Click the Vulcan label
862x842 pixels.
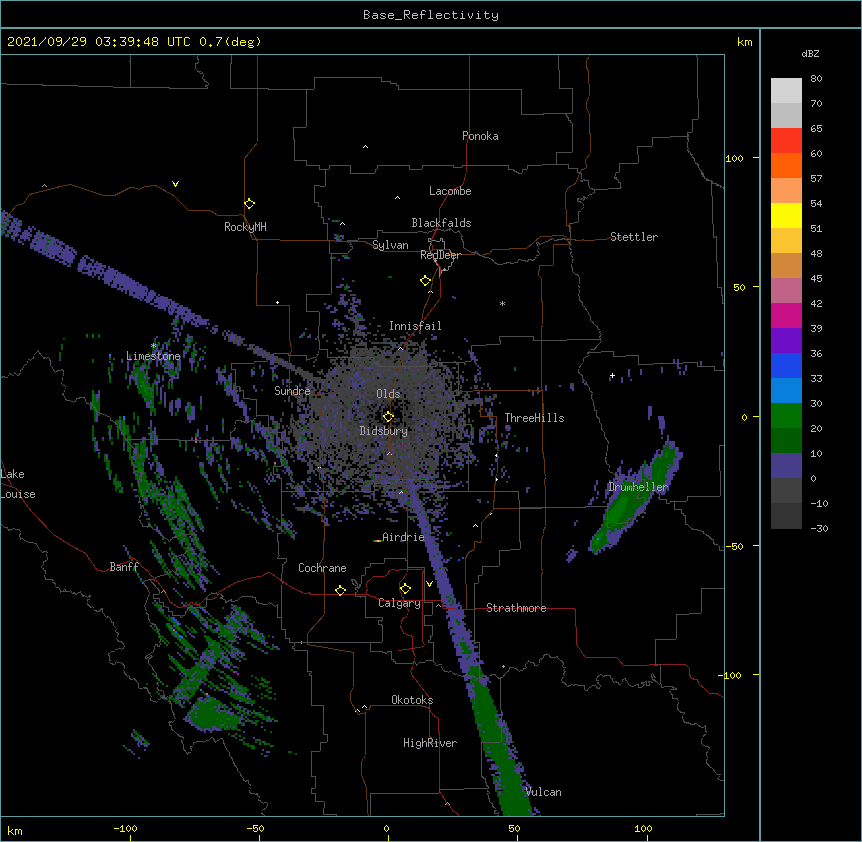coord(543,792)
